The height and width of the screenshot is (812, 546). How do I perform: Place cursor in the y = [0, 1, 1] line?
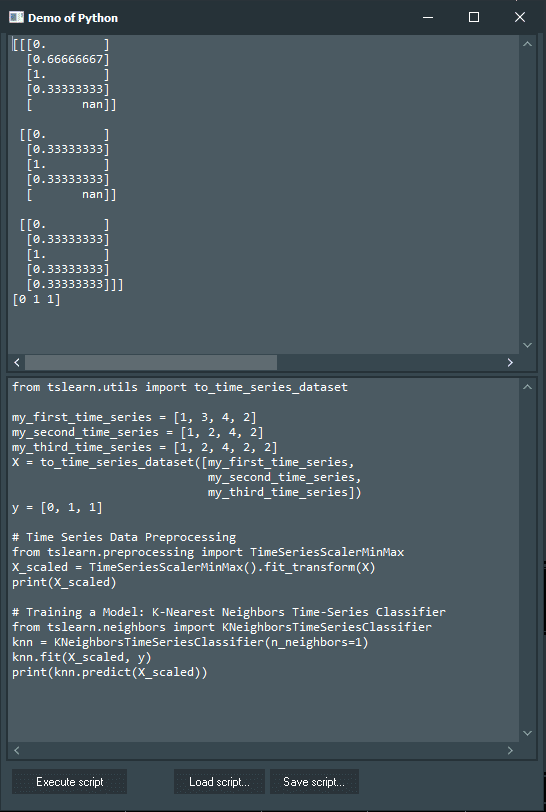(x=57, y=507)
